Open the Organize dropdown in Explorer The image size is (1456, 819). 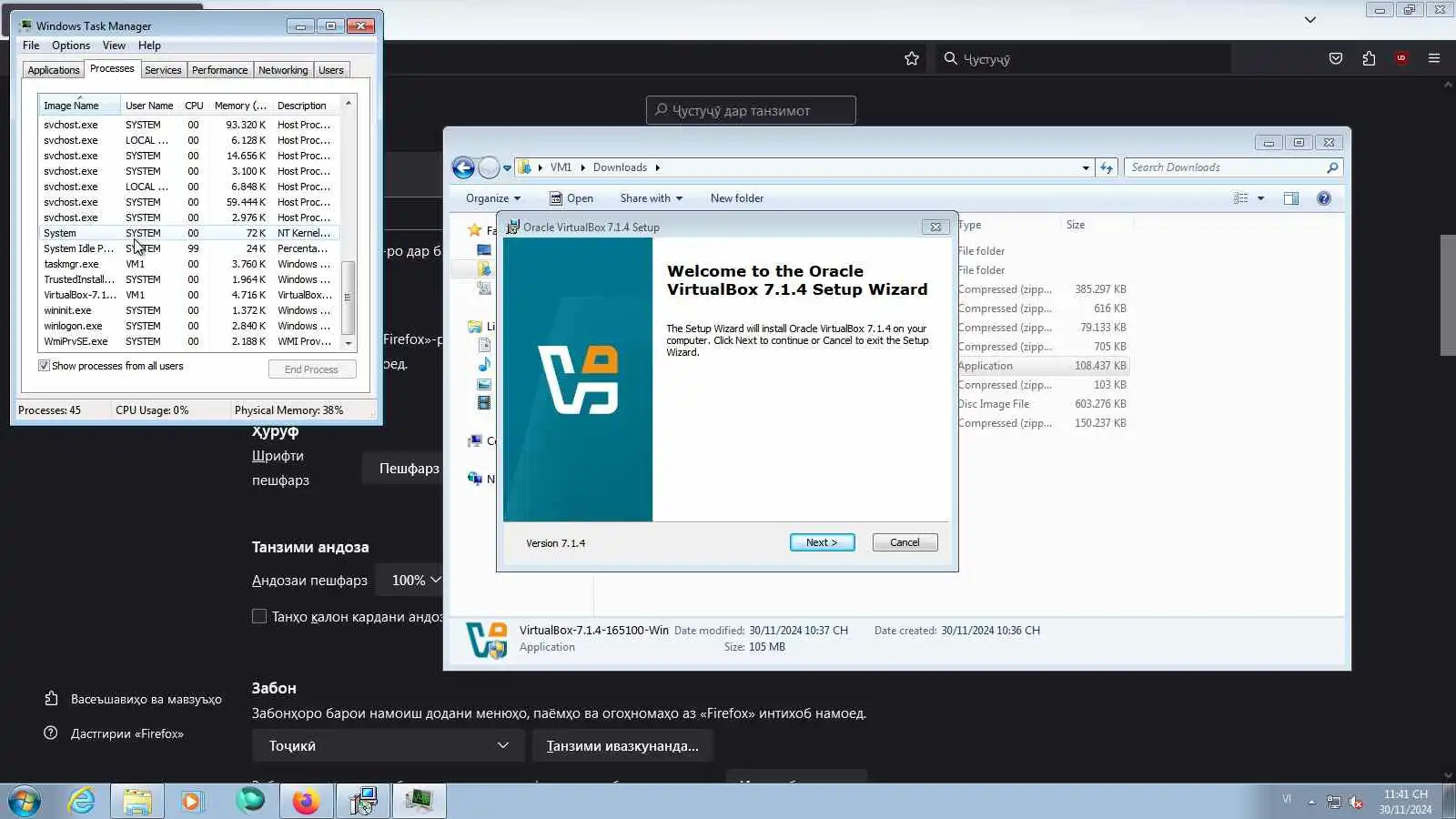tap(493, 198)
